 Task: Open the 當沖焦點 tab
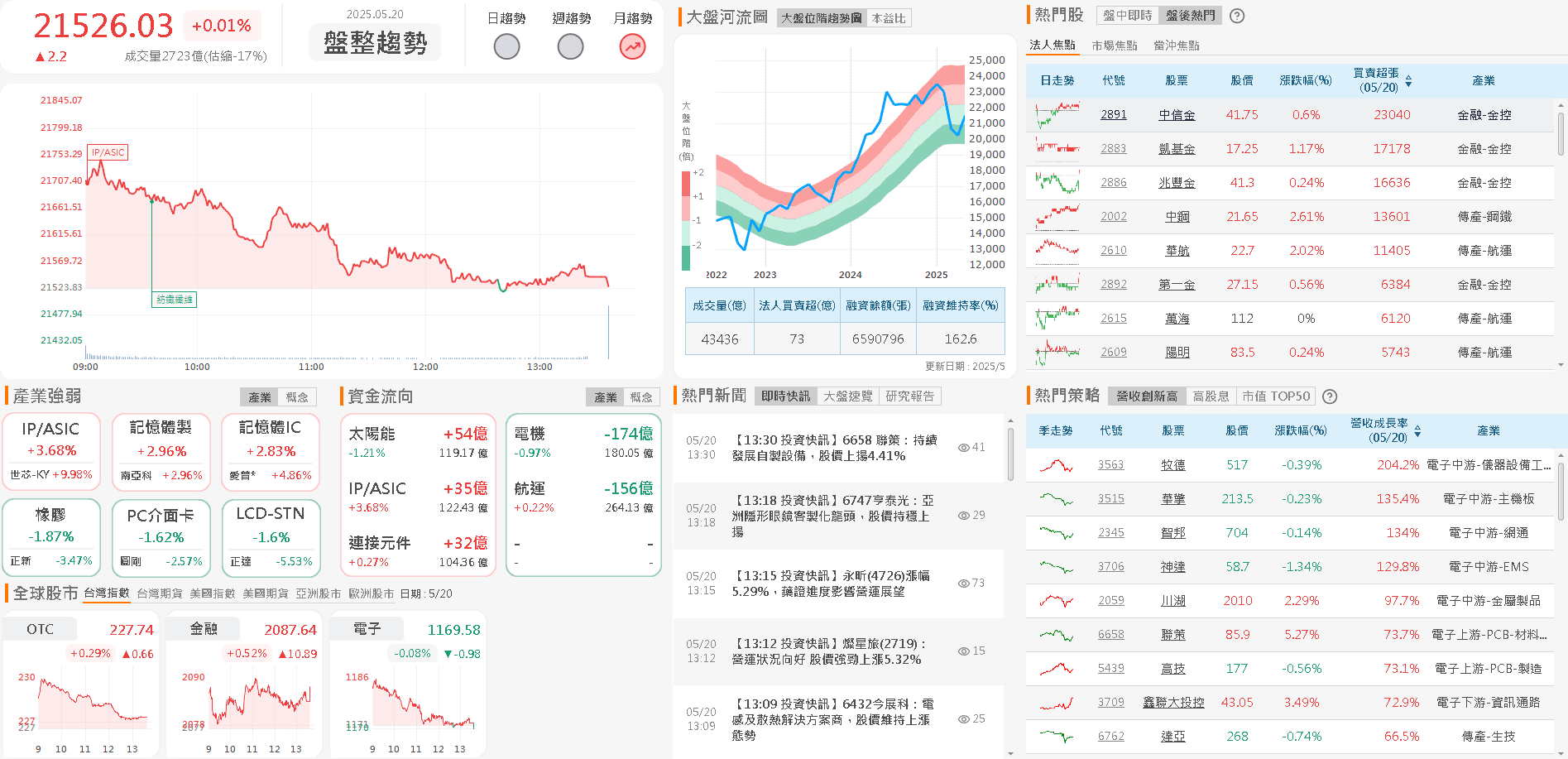1176,46
